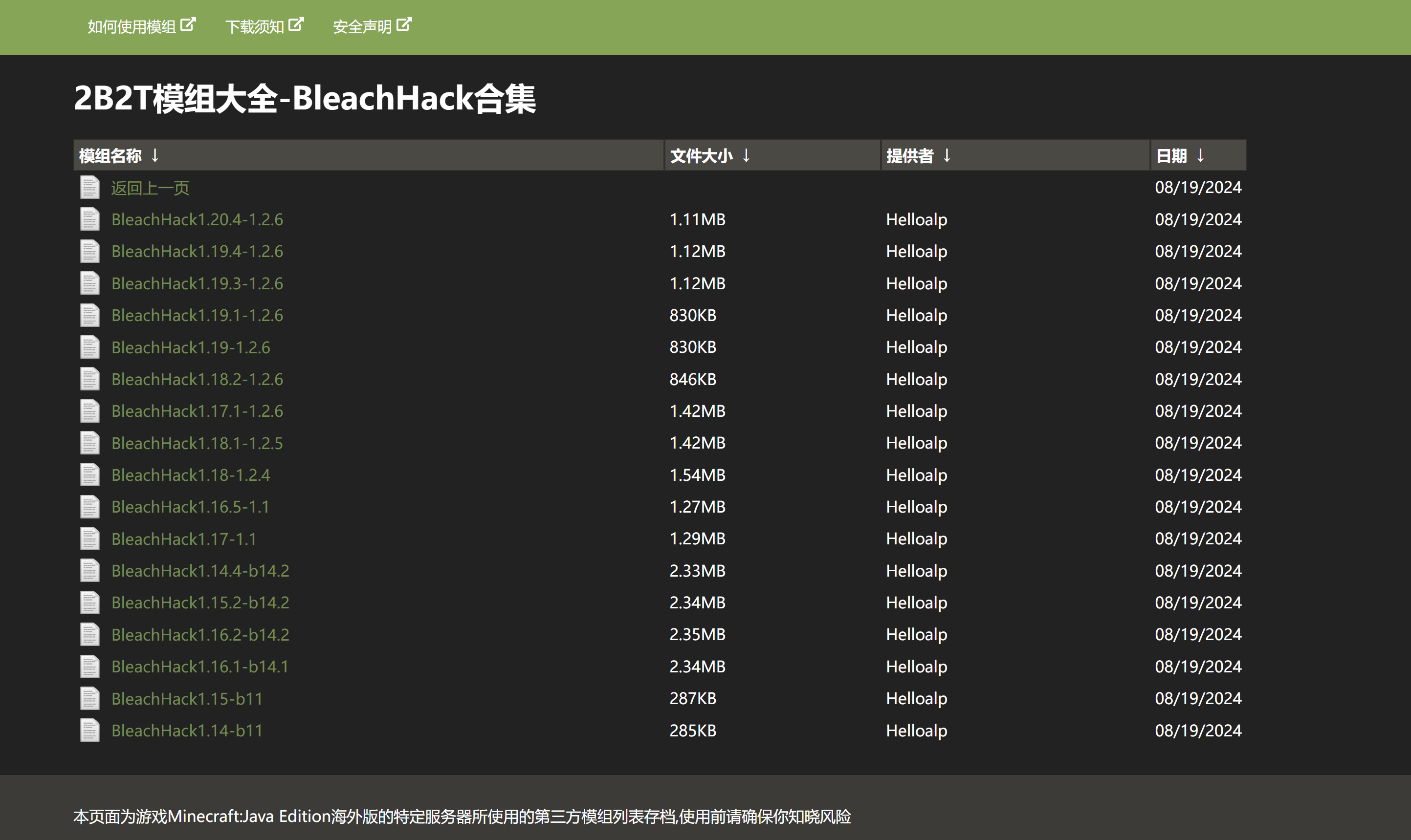Screen dimensions: 1411x840
Task: Open BleachHack1.18.1-1.2.5 entry
Action: point(197,443)
